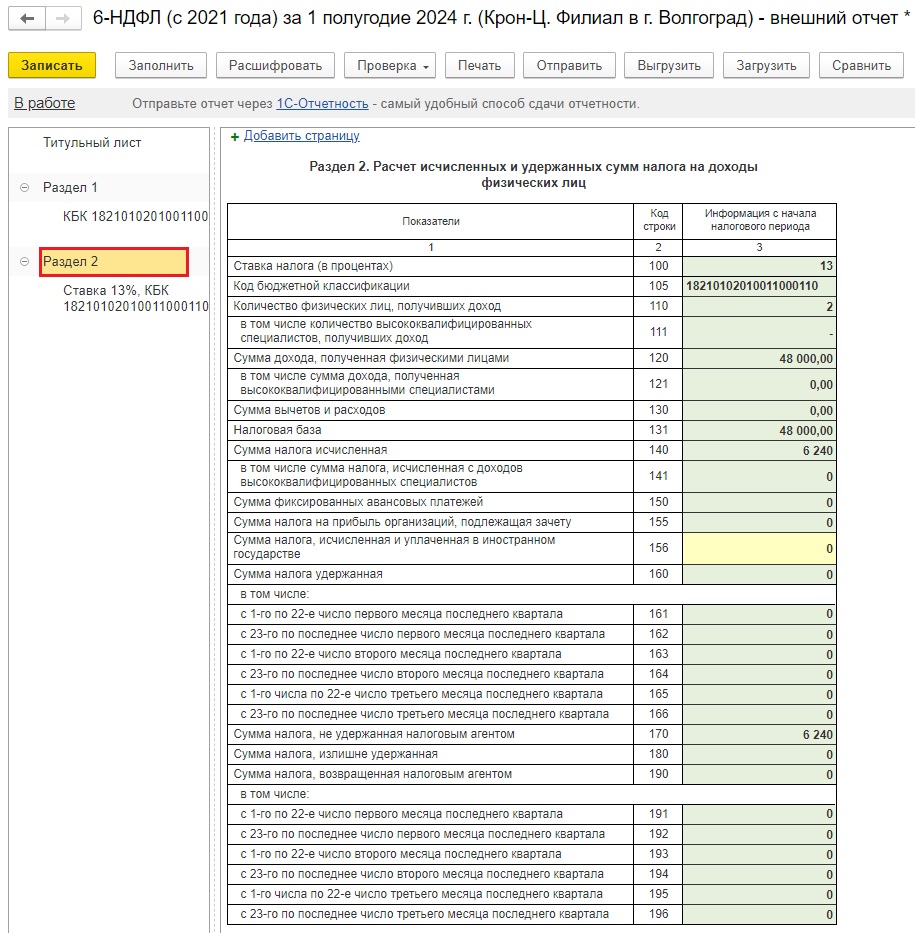Click the yellow line 156 field
Screen dimensions: 915x933
[x=759, y=548]
